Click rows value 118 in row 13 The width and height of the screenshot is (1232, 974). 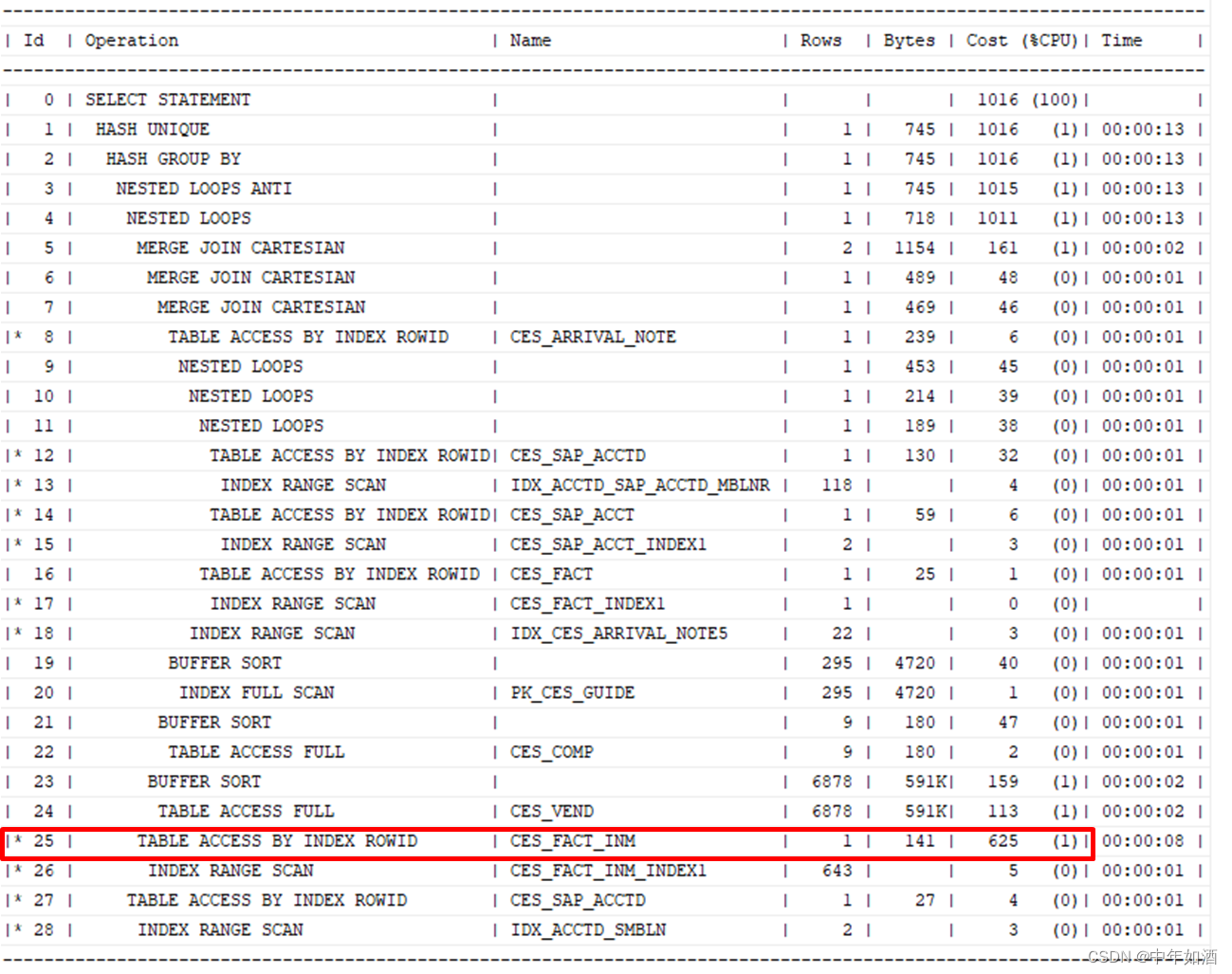tap(837, 485)
